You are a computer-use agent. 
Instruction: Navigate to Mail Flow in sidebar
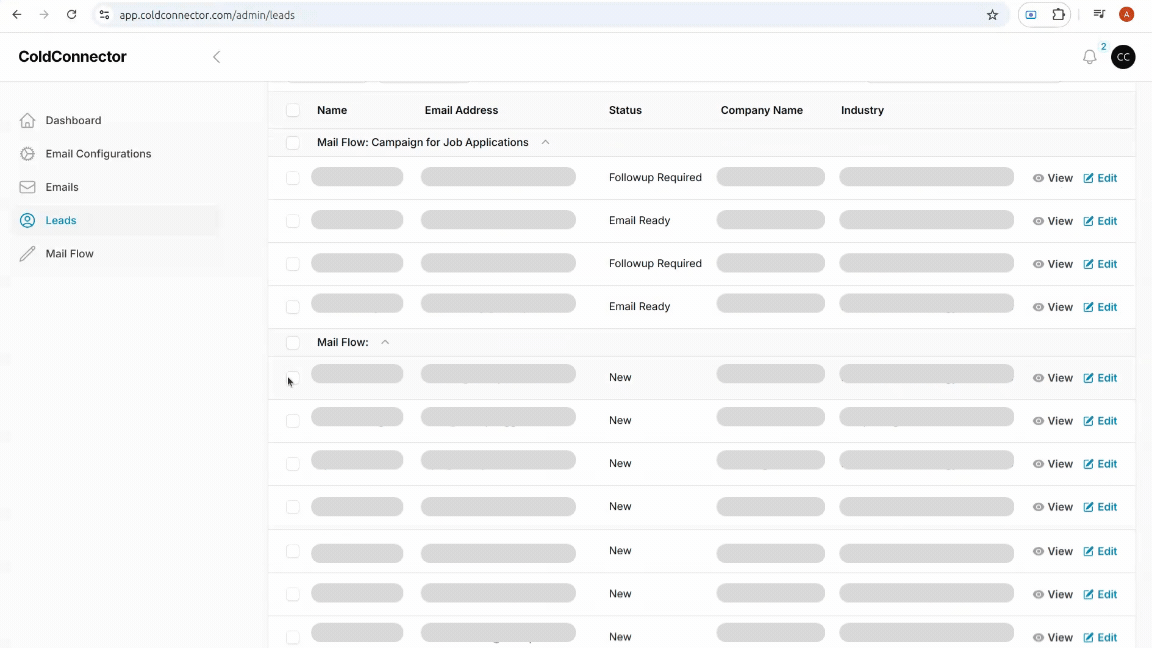[x=69, y=254]
